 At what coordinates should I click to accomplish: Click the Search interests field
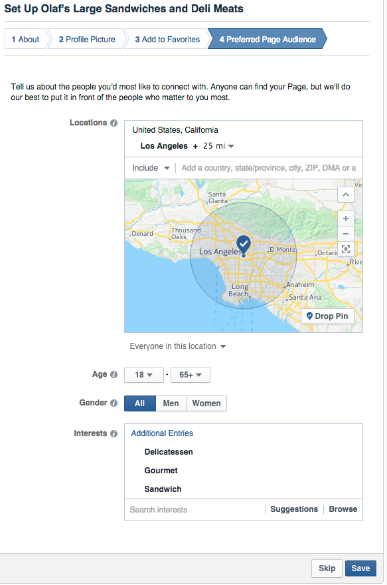pos(195,510)
